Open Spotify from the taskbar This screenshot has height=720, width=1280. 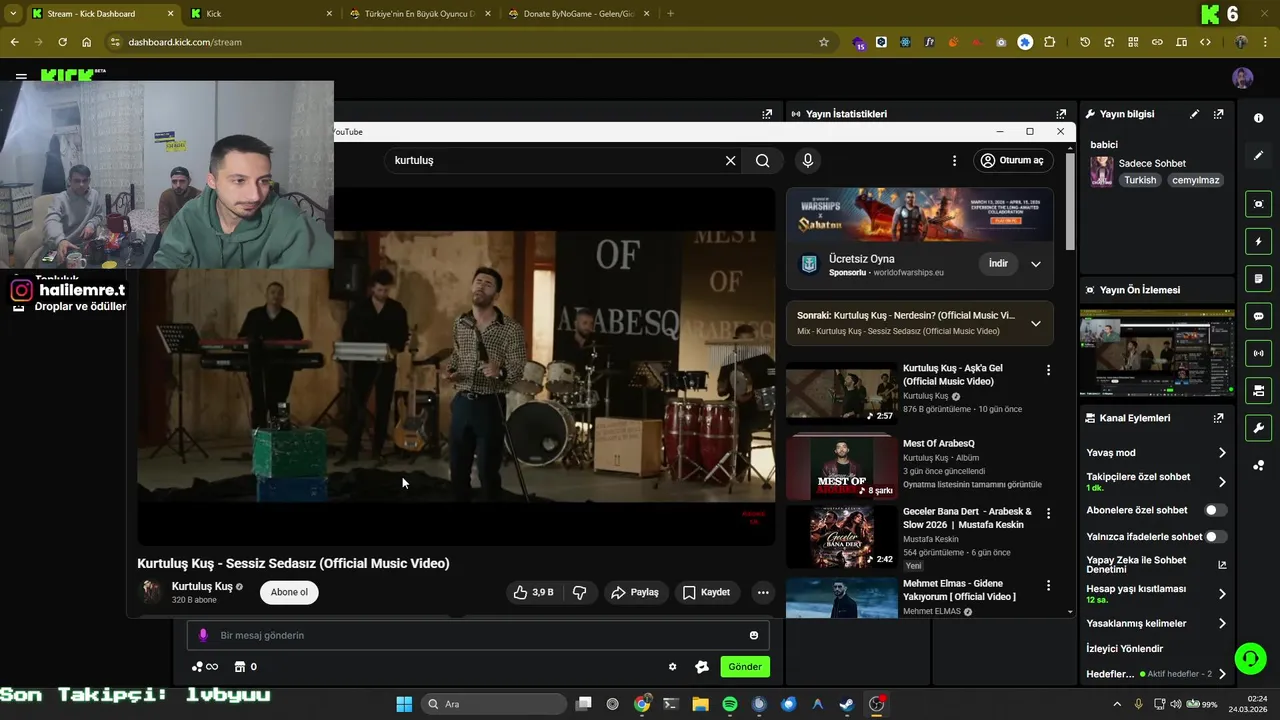pos(730,704)
